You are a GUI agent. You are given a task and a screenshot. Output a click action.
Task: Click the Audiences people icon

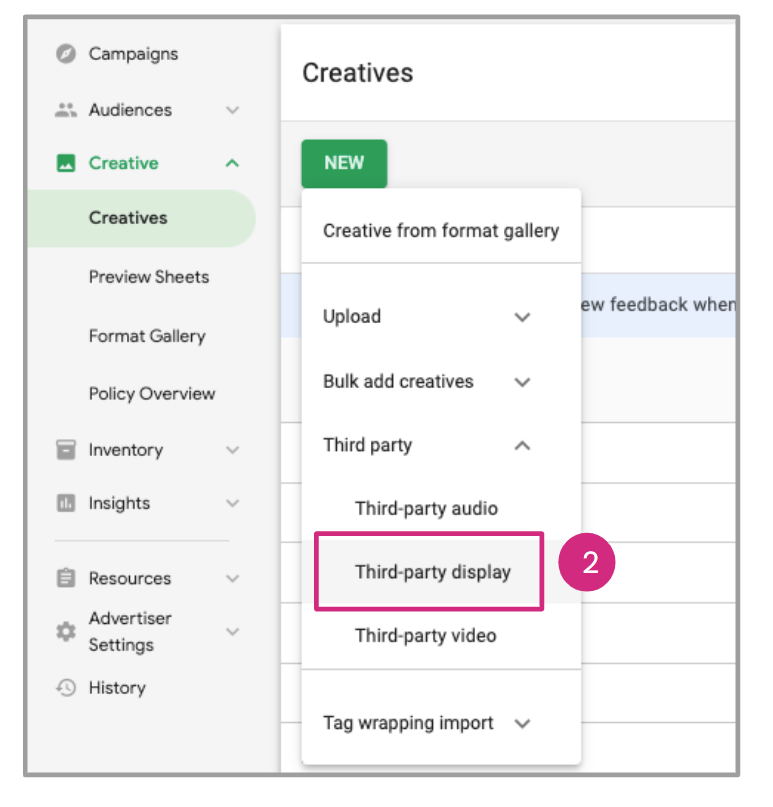click(x=66, y=111)
